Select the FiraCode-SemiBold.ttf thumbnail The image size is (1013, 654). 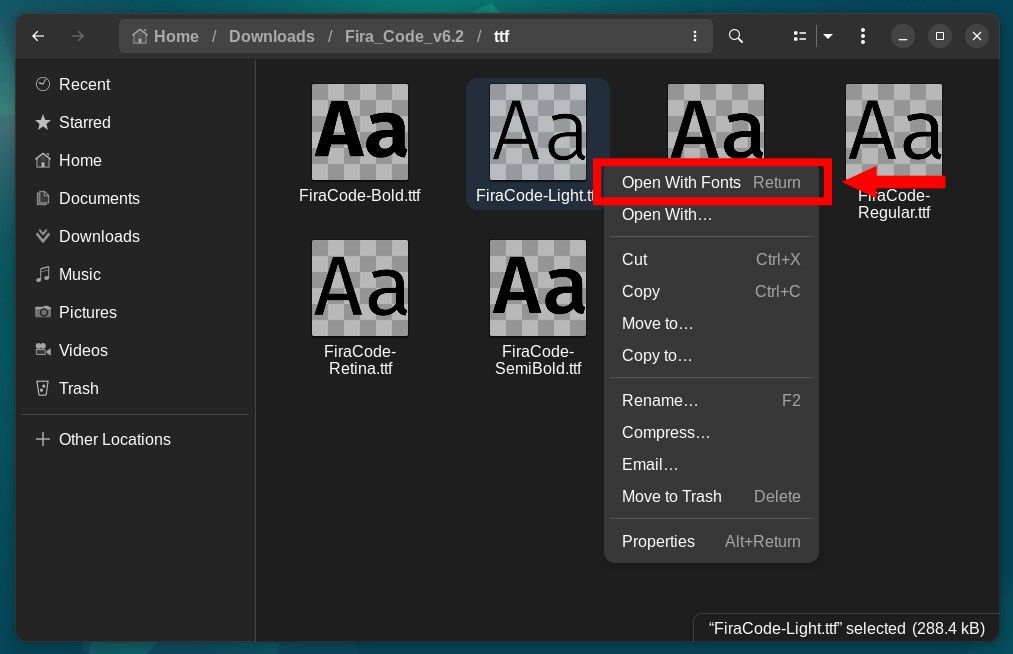click(538, 288)
